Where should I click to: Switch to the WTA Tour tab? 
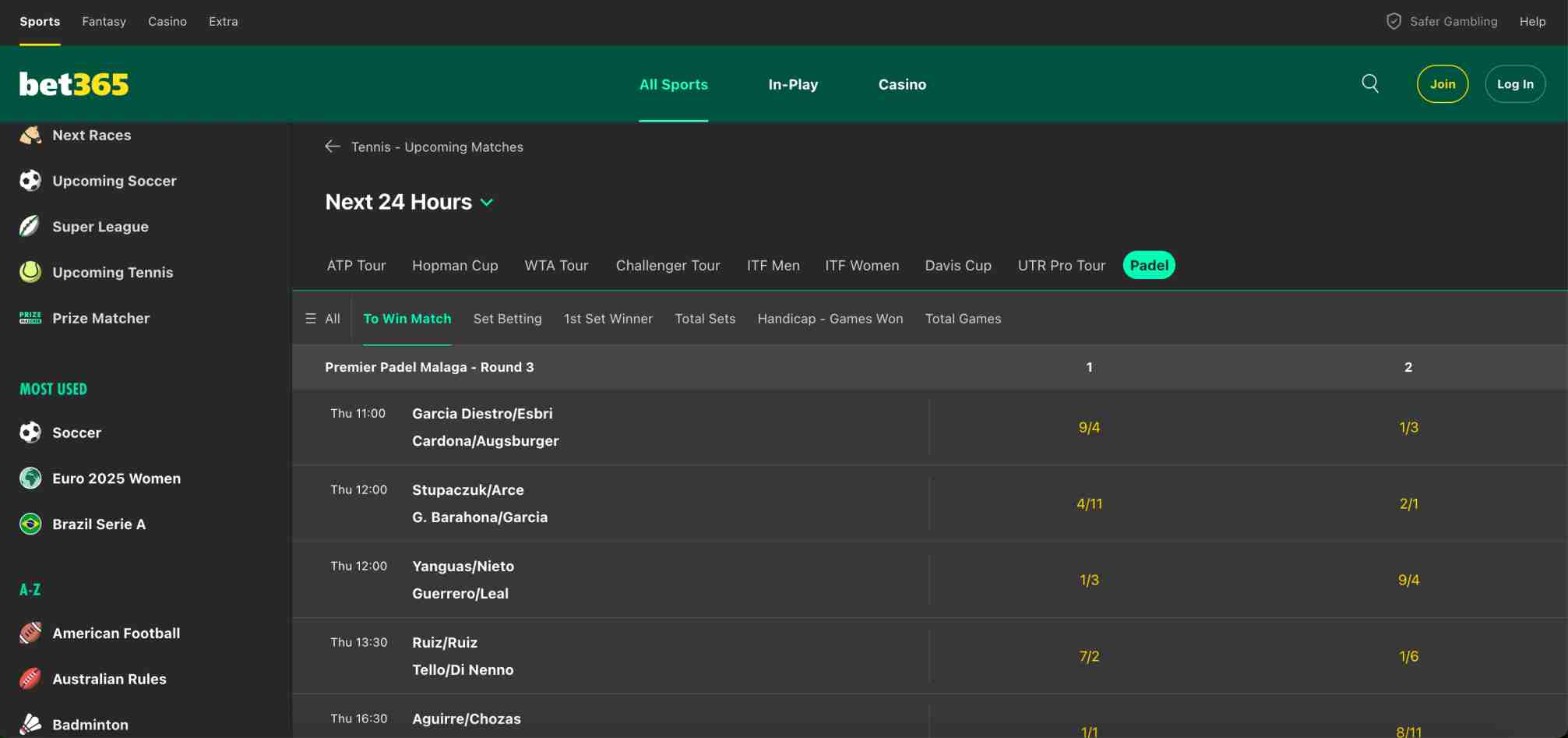(556, 265)
